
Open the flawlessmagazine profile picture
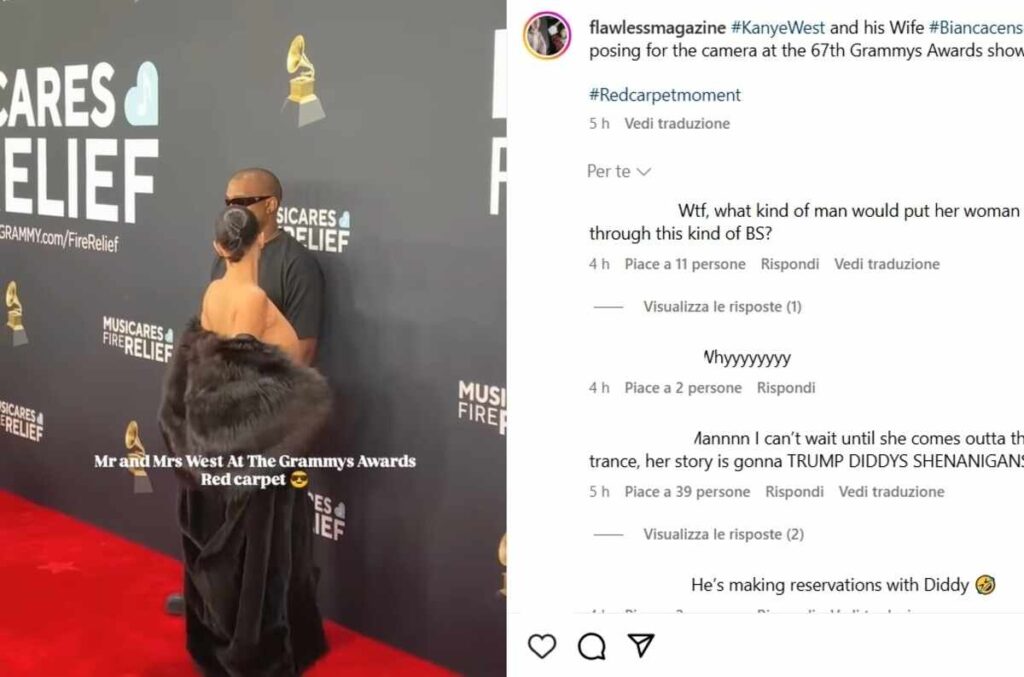click(x=547, y=36)
